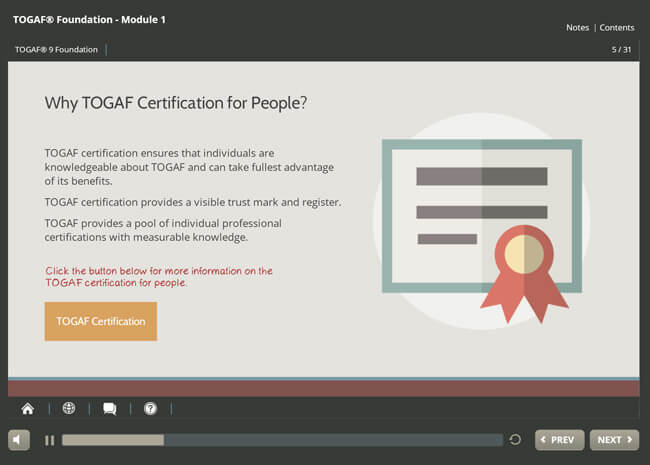Click the paragraph about pool of certifications
Screen dimensions: 650x465
(163, 230)
